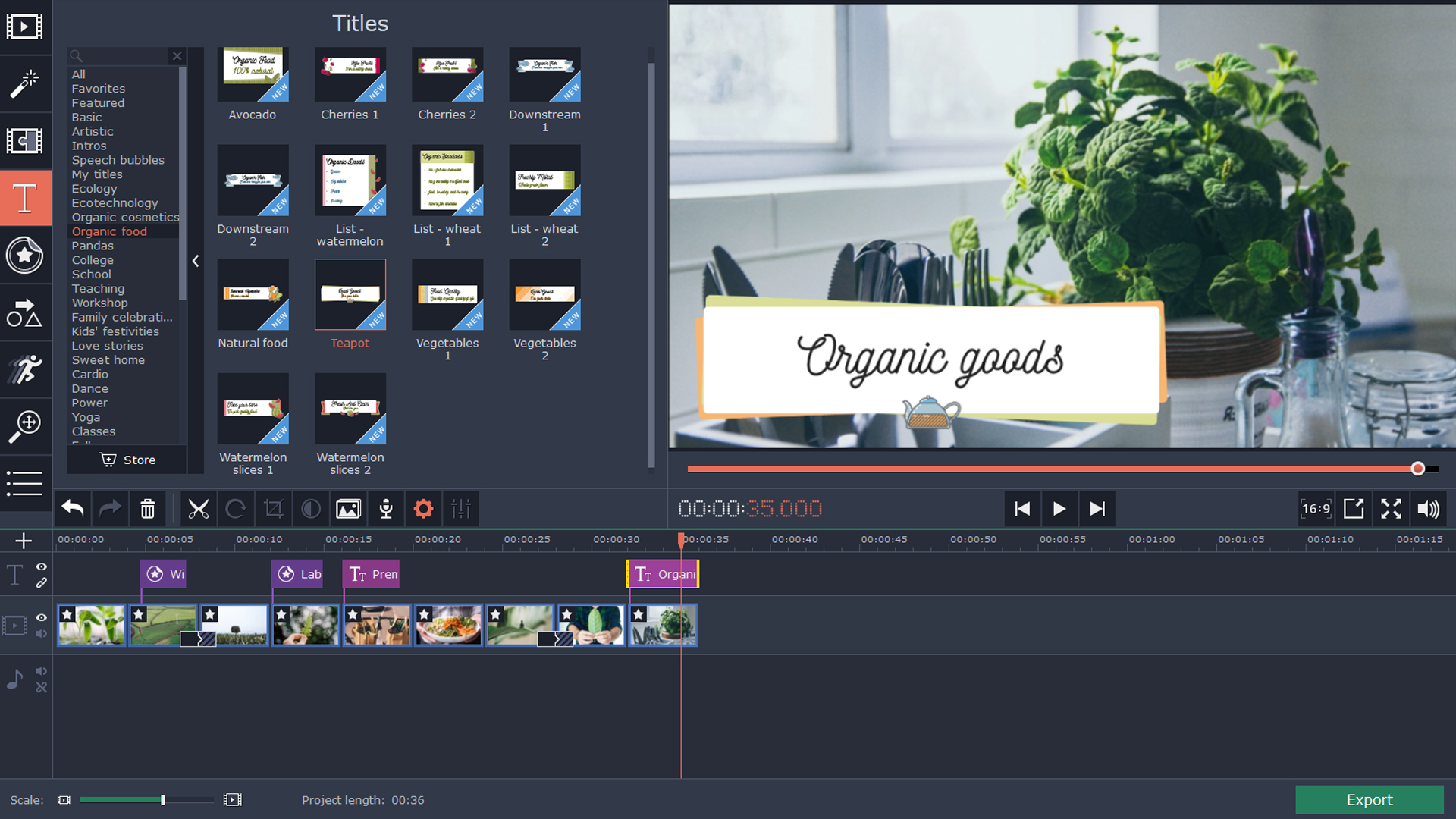
Task: Select the Crop tool
Action: coord(273,509)
